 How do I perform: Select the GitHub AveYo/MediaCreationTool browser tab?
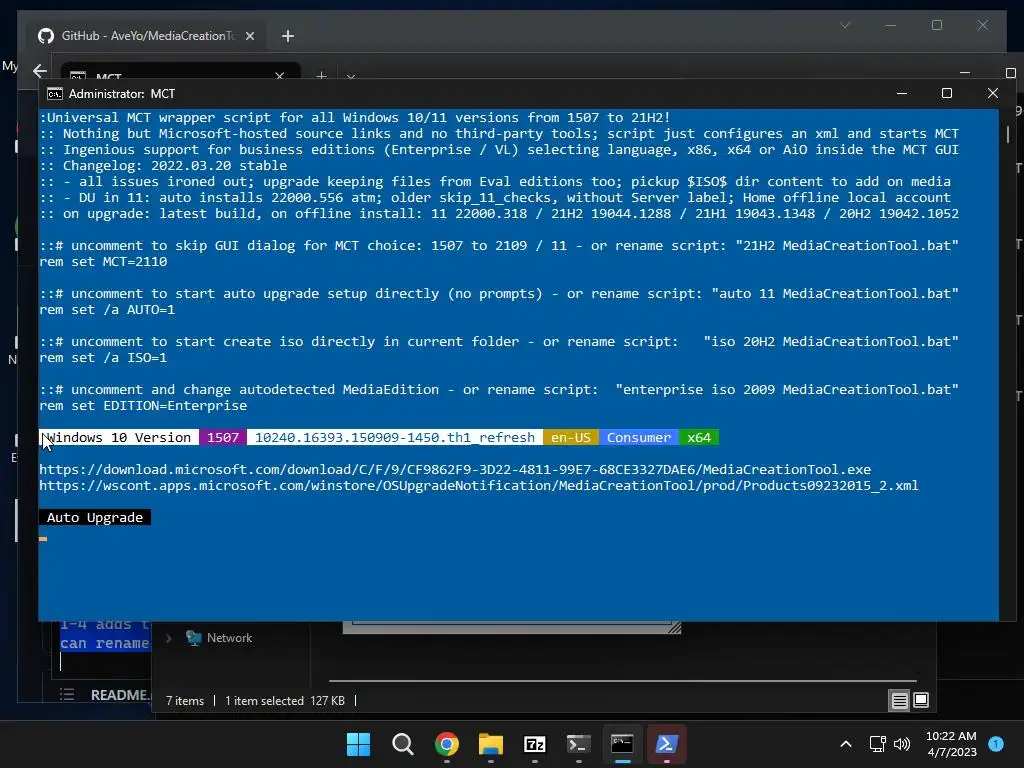point(147,36)
